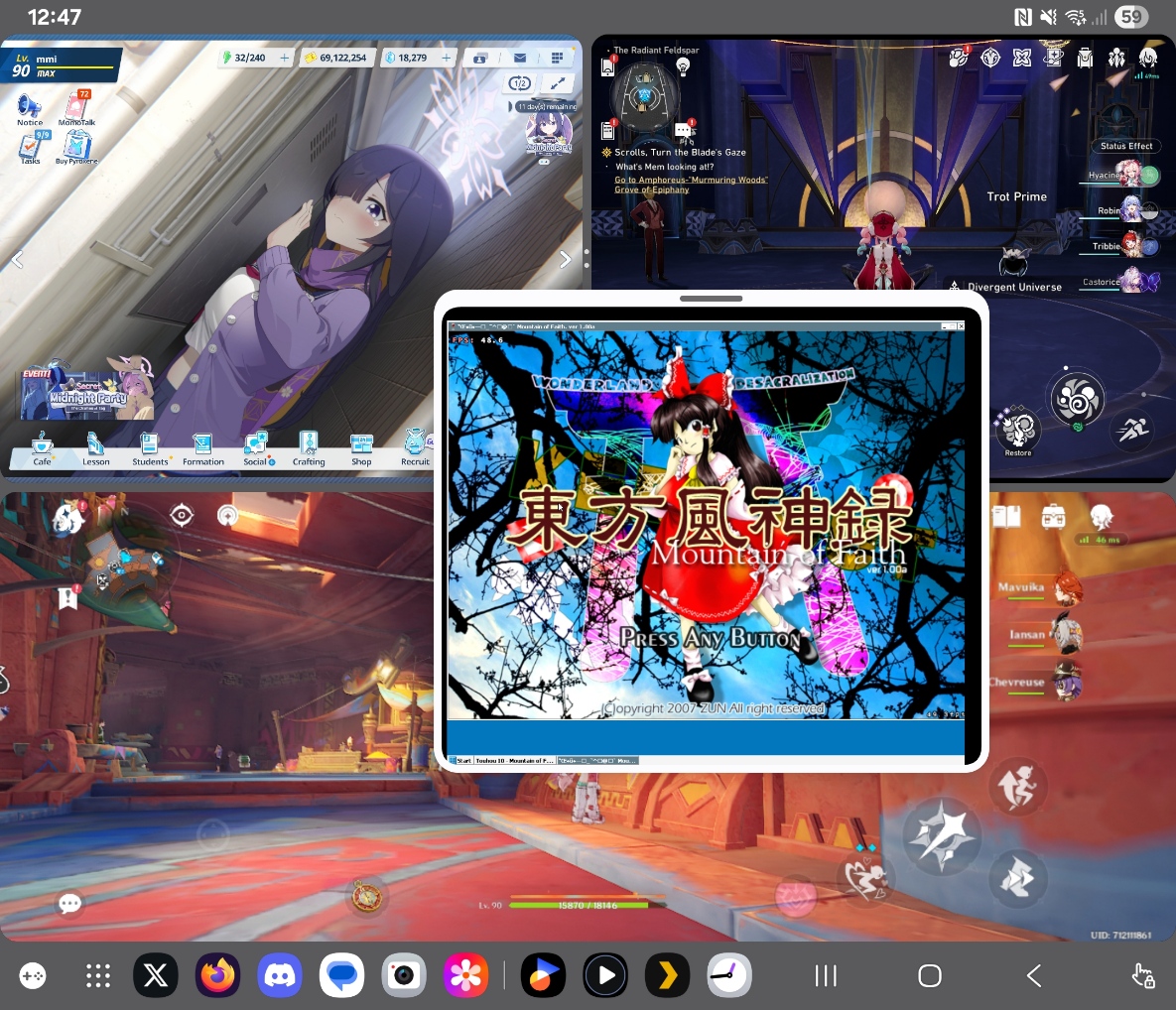Show previous lobby art with left arrow
The image size is (1176, 1010).
pyautogui.click(x=17, y=259)
